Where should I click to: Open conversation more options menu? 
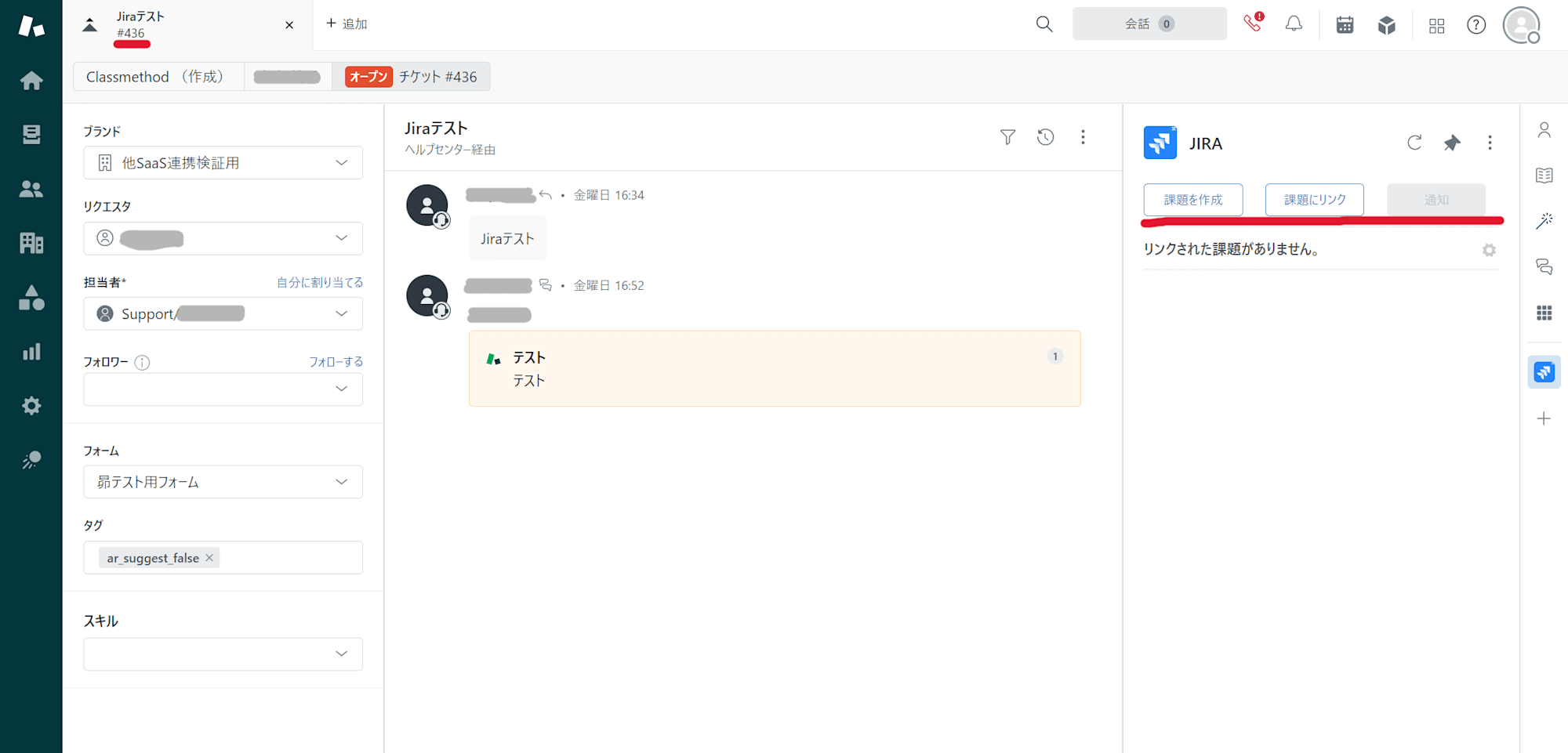coord(1083,137)
